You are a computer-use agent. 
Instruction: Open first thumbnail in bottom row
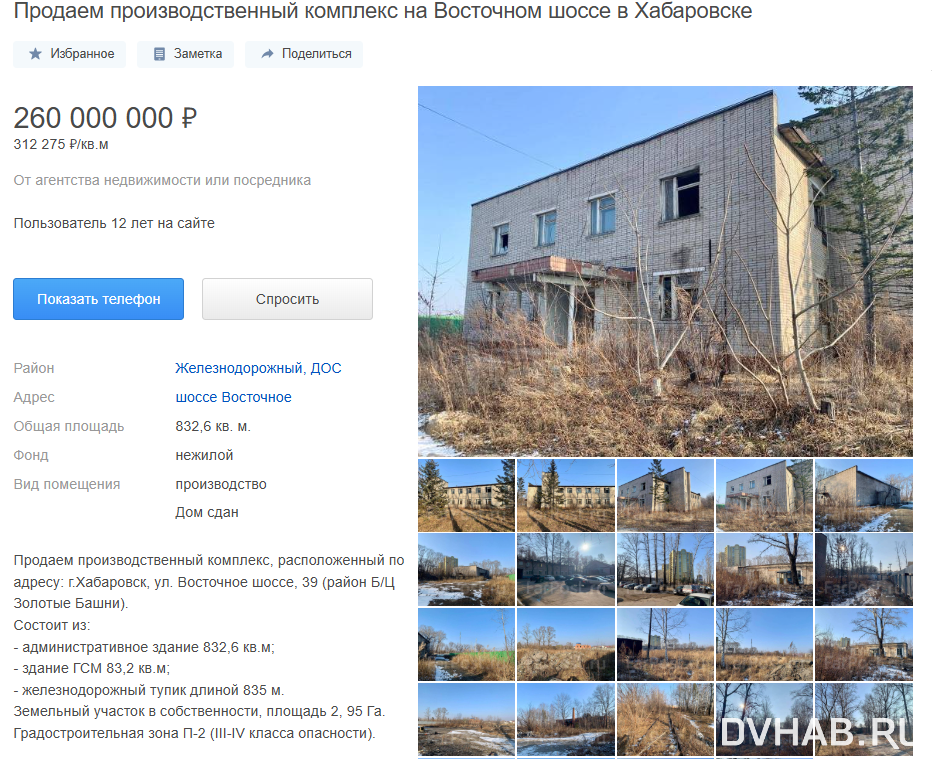pos(466,720)
